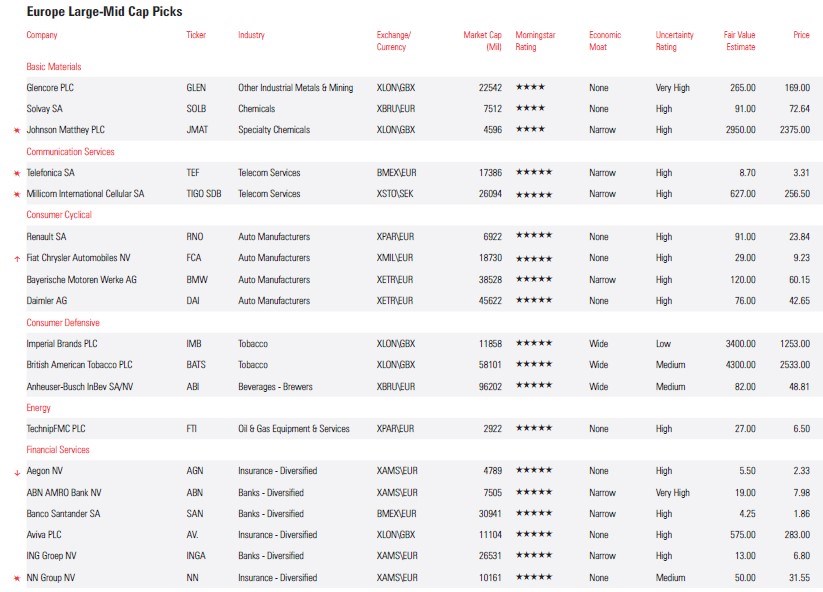Image resolution: width=823 pixels, height=592 pixels.
Task: Click the red up arrow beside Fiat Chrysler Automobiles
Action: [x=16, y=259]
